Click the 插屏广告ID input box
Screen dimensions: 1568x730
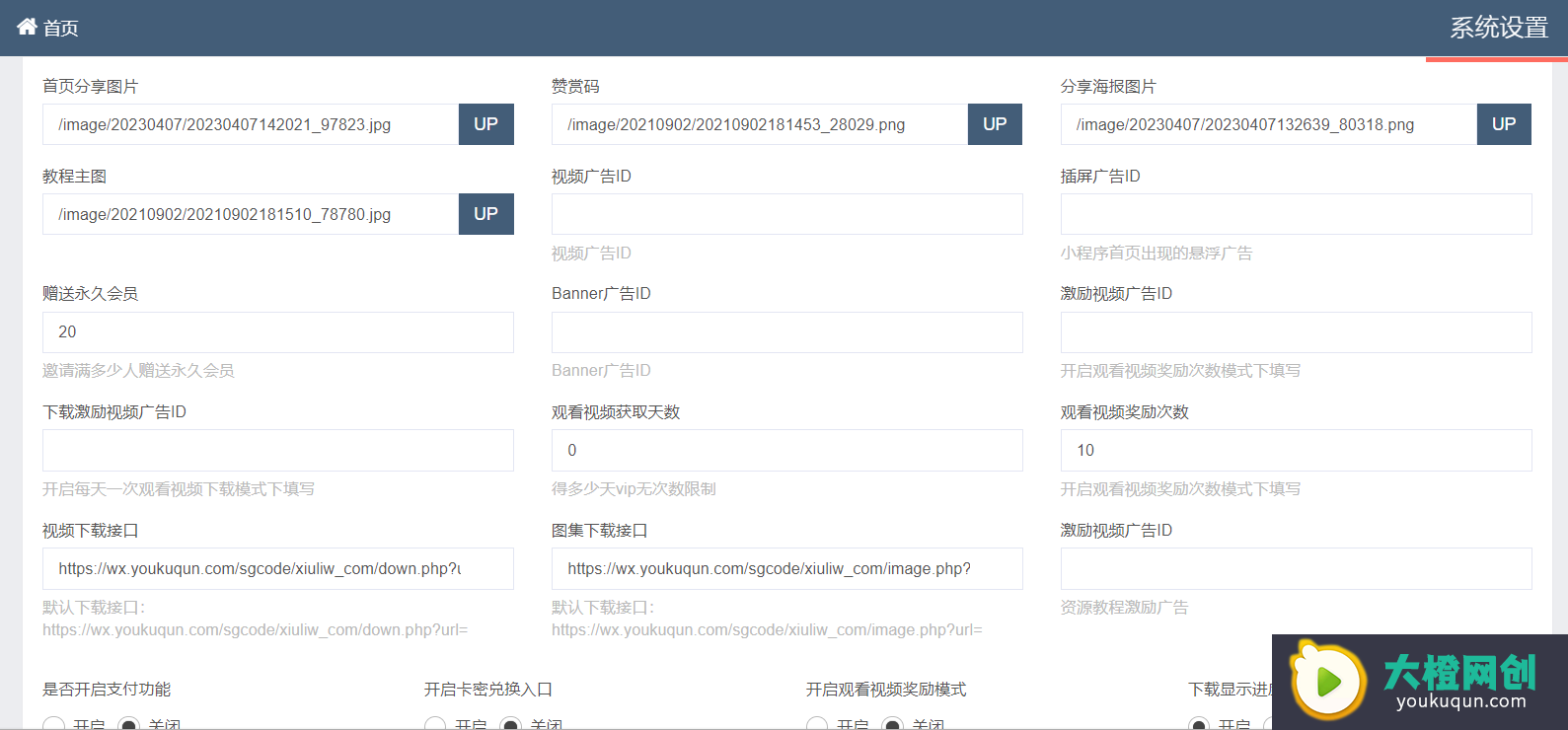point(1297,214)
